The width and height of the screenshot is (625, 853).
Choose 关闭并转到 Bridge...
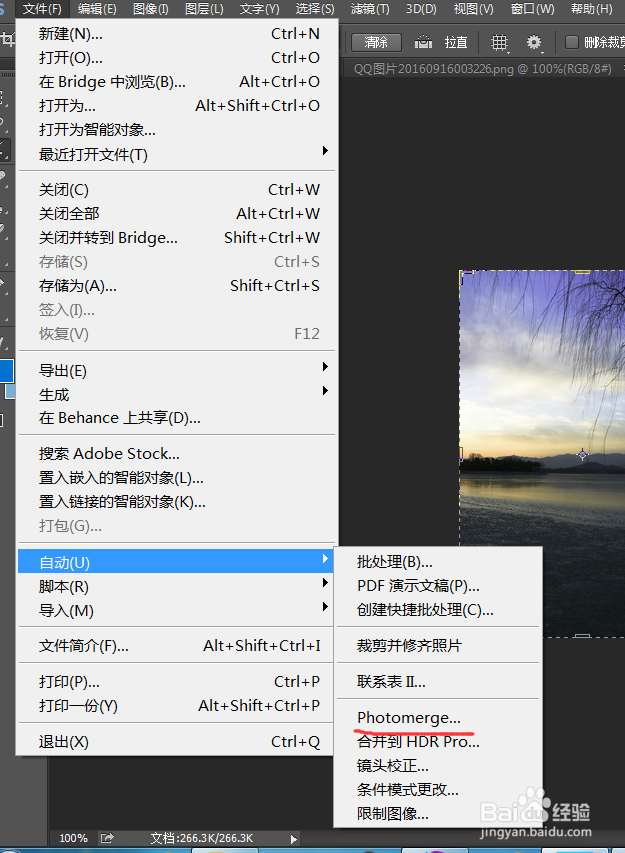pyautogui.click(x=178, y=237)
